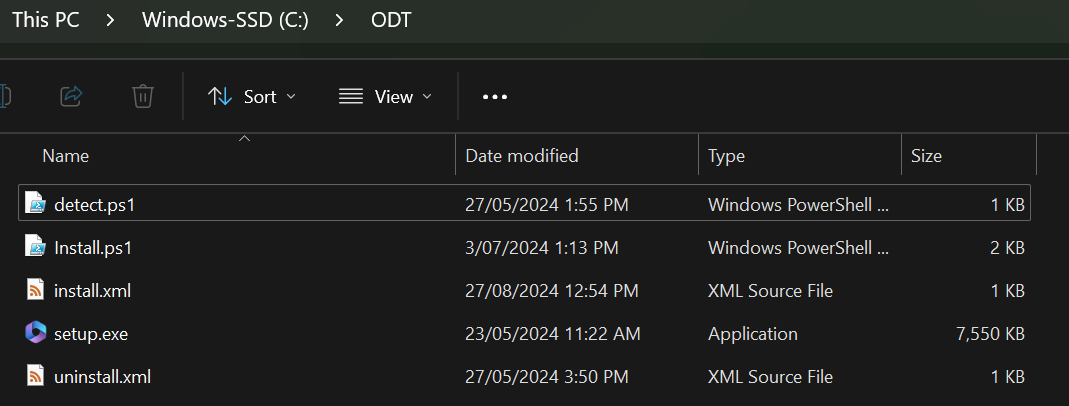Click the setup.exe Office application icon
Viewport: 1069px width, 406px height.
point(35,334)
